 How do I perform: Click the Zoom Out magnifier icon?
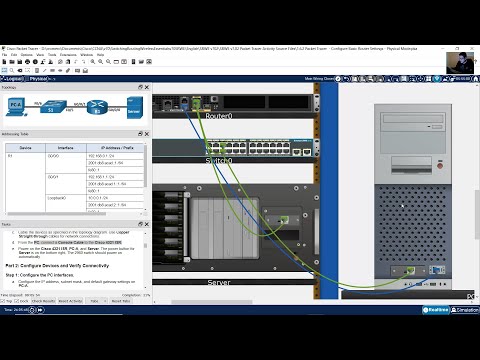pyautogui.click(x=108, y=62)
